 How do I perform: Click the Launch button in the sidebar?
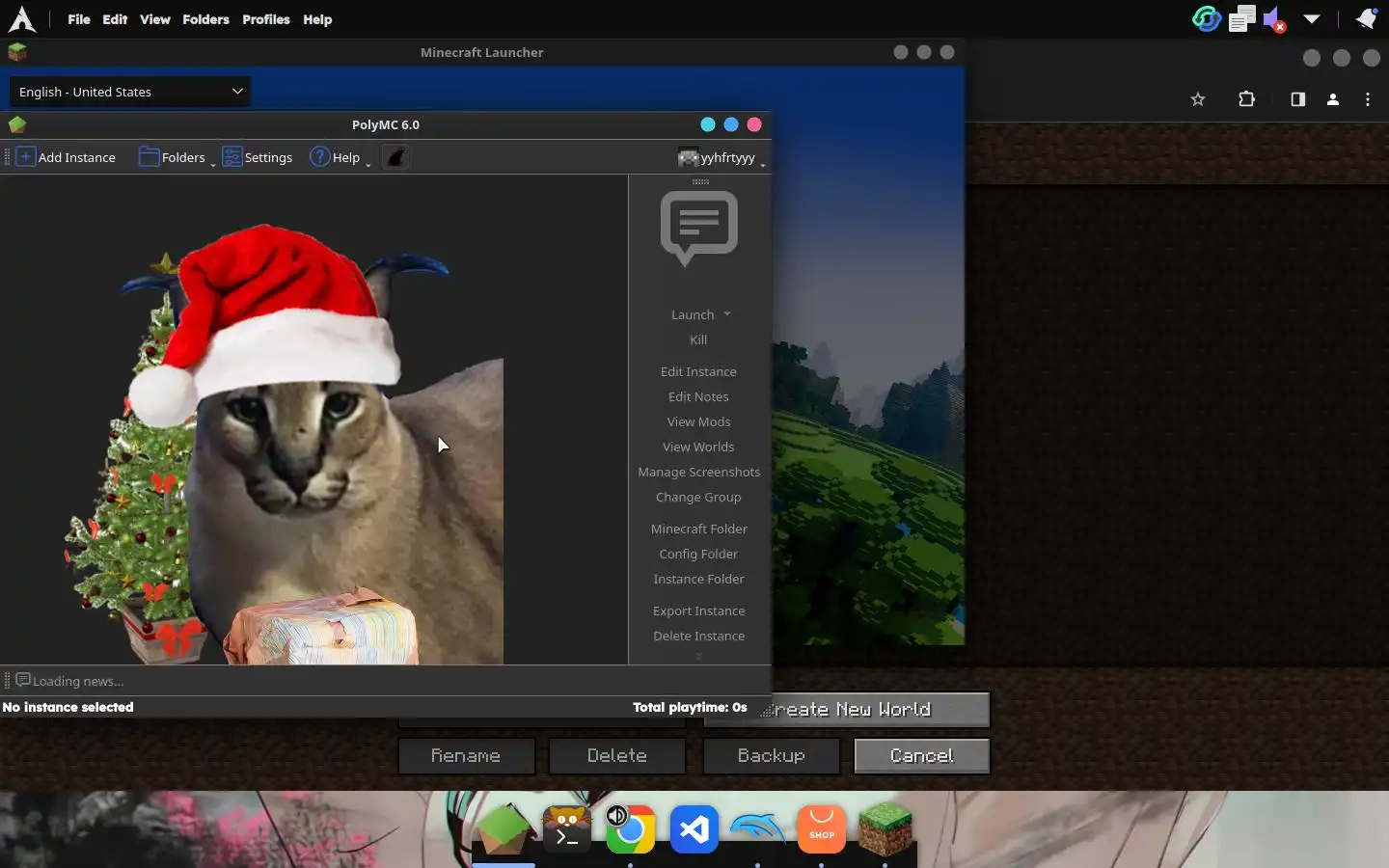(x=693, y=314)
